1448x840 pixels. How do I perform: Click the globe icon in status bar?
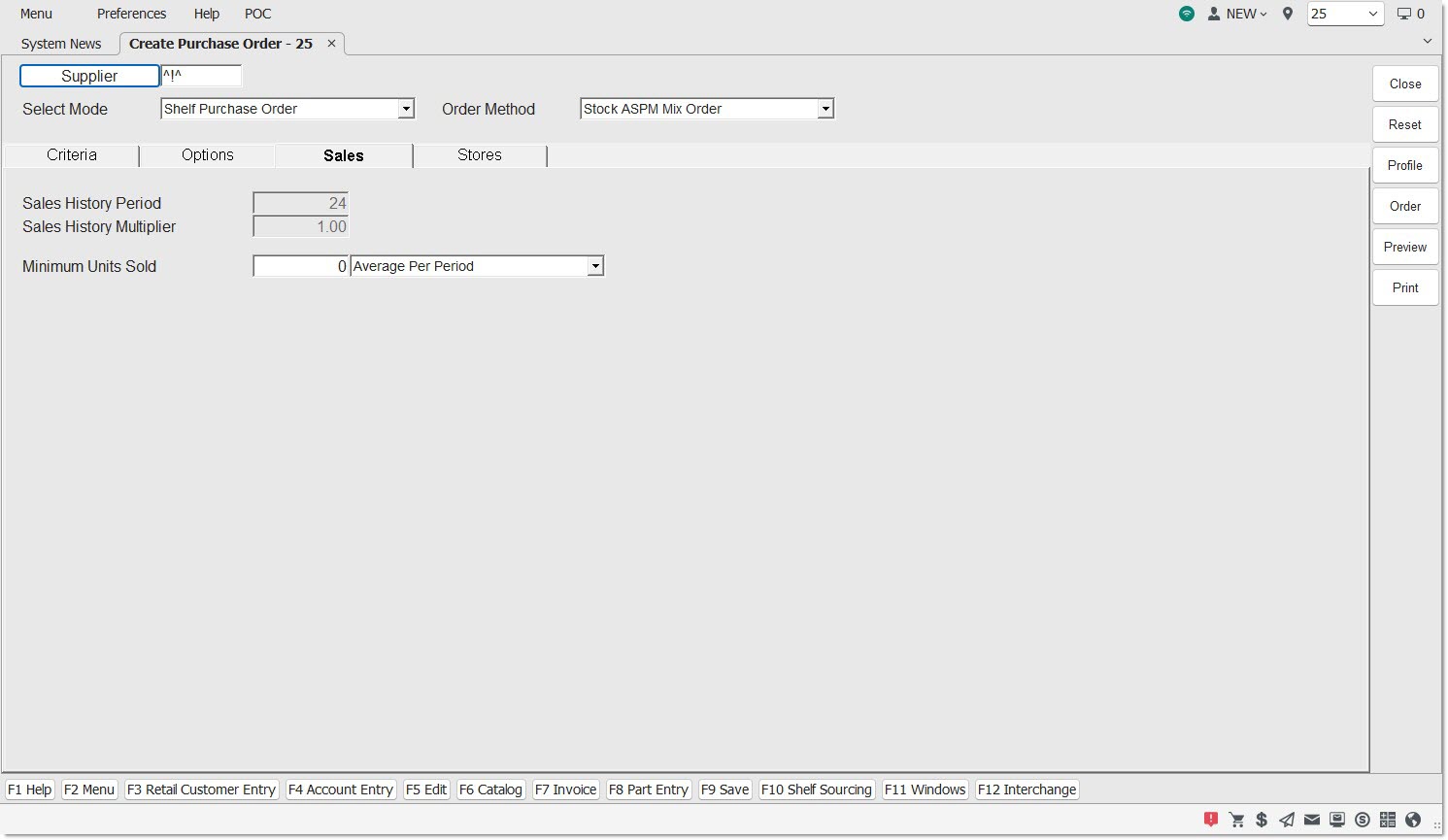pyautogui.click(x=1413, y=820)
